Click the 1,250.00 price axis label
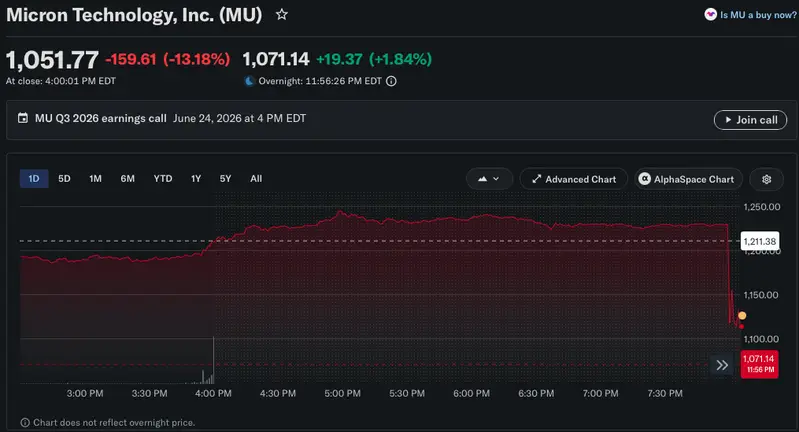This screenshot has width=799, height=432. pyautogui.click(x=761, y=207)
